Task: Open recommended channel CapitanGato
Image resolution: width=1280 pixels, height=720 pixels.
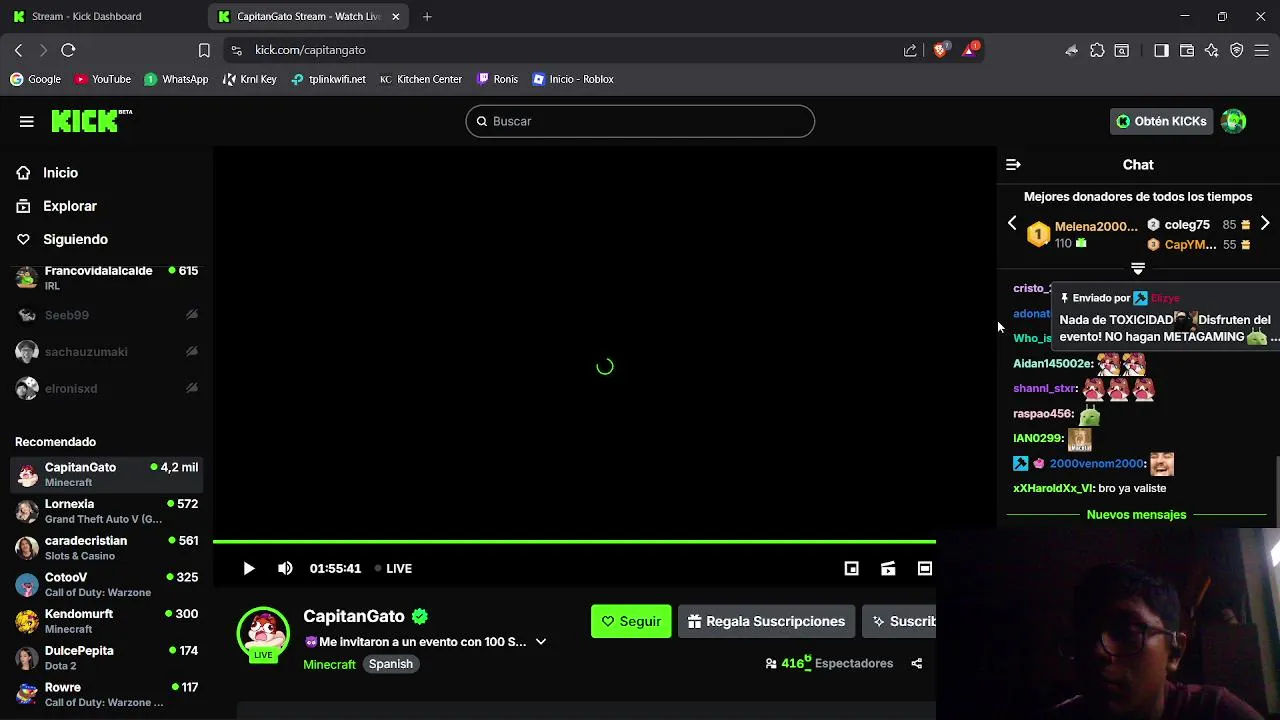Action: (x=106, y=474)
